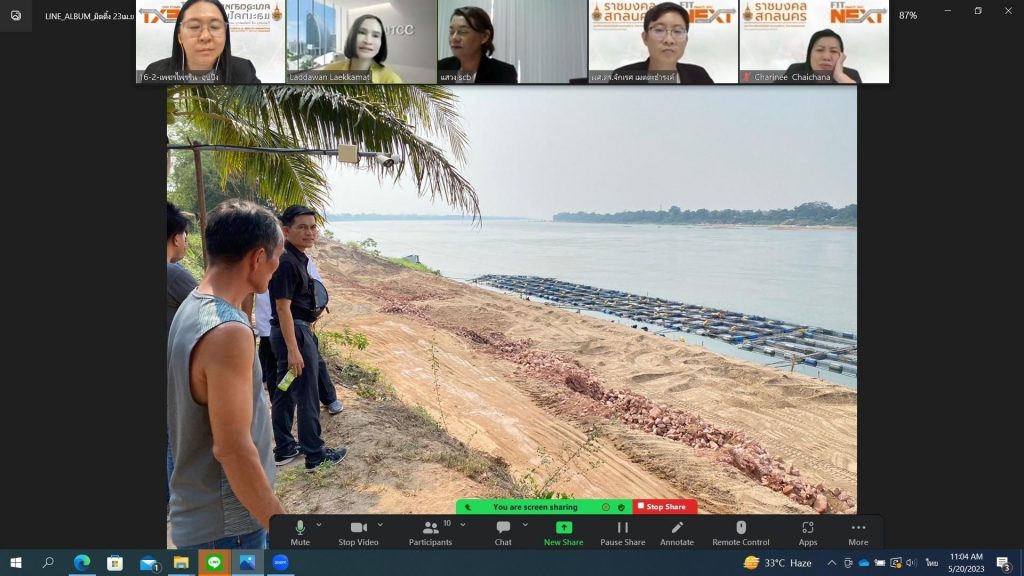This screenshot has width=1024, height=576.
Task: Click the 33°C Haze weather widget
Action: pyautogui.click(x=777, y=563)
